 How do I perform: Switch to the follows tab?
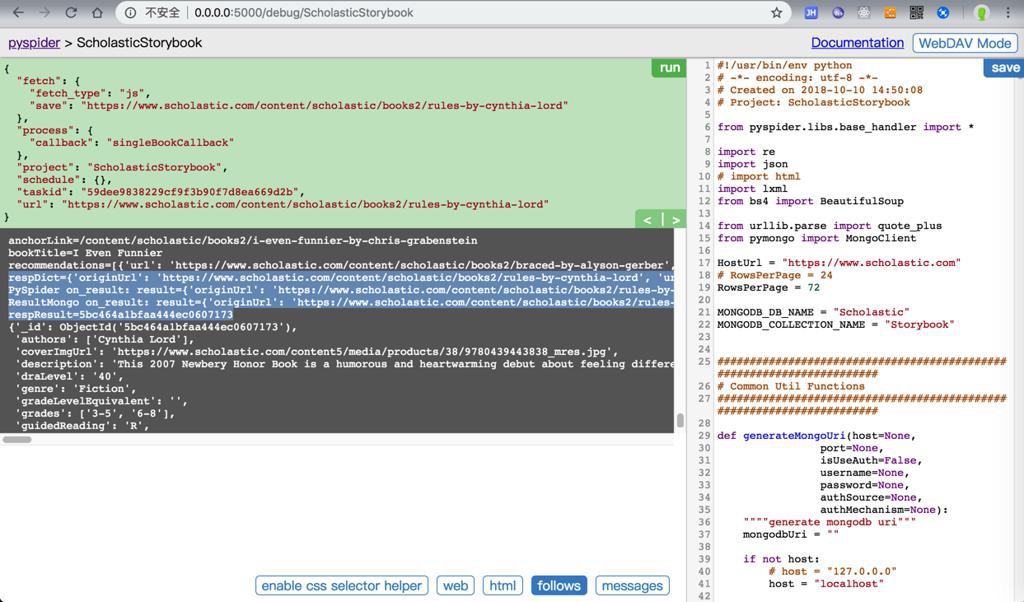559,586
